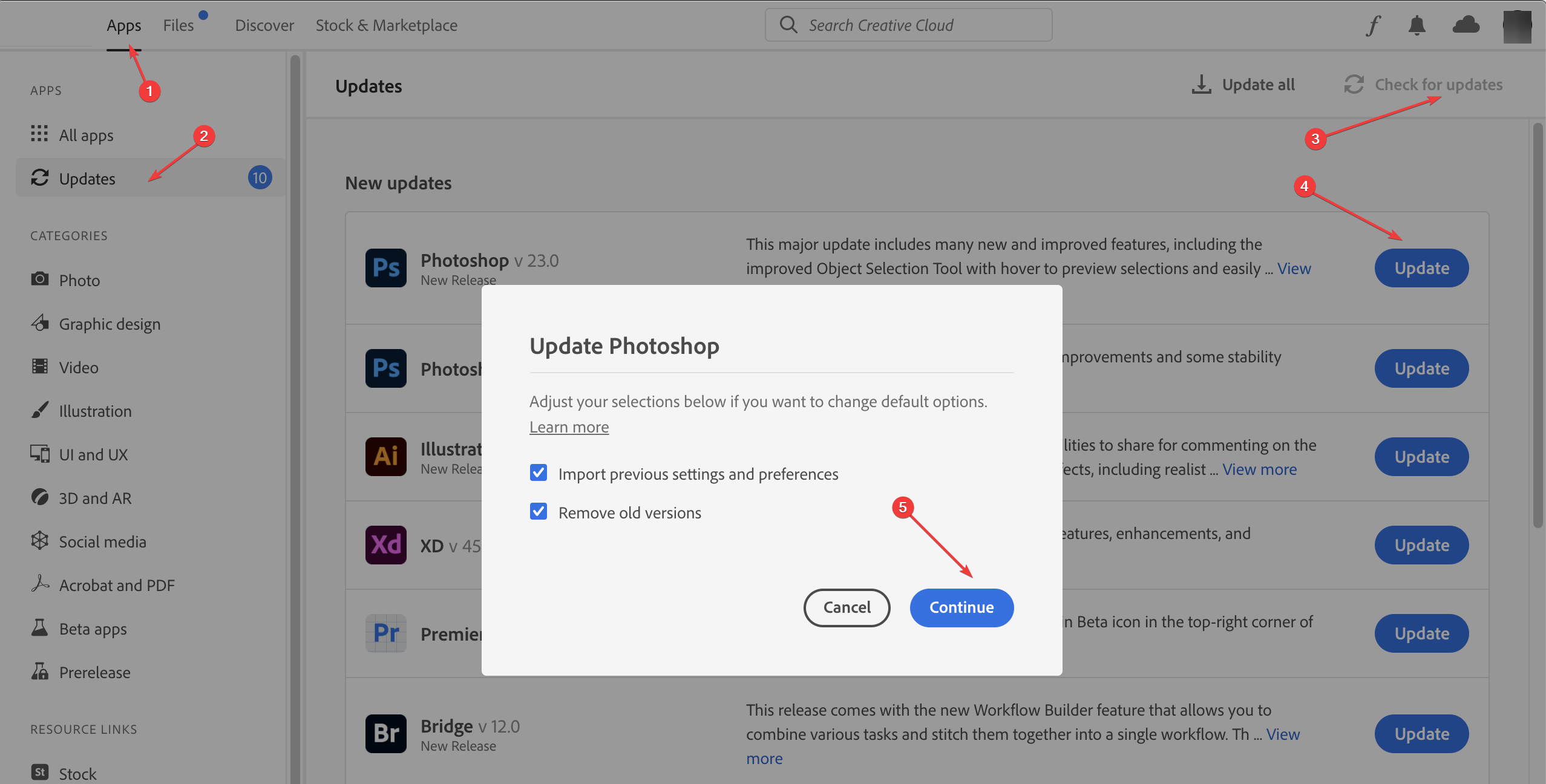
Task: Select the Social media icon
Action: [x=40, y=540]
